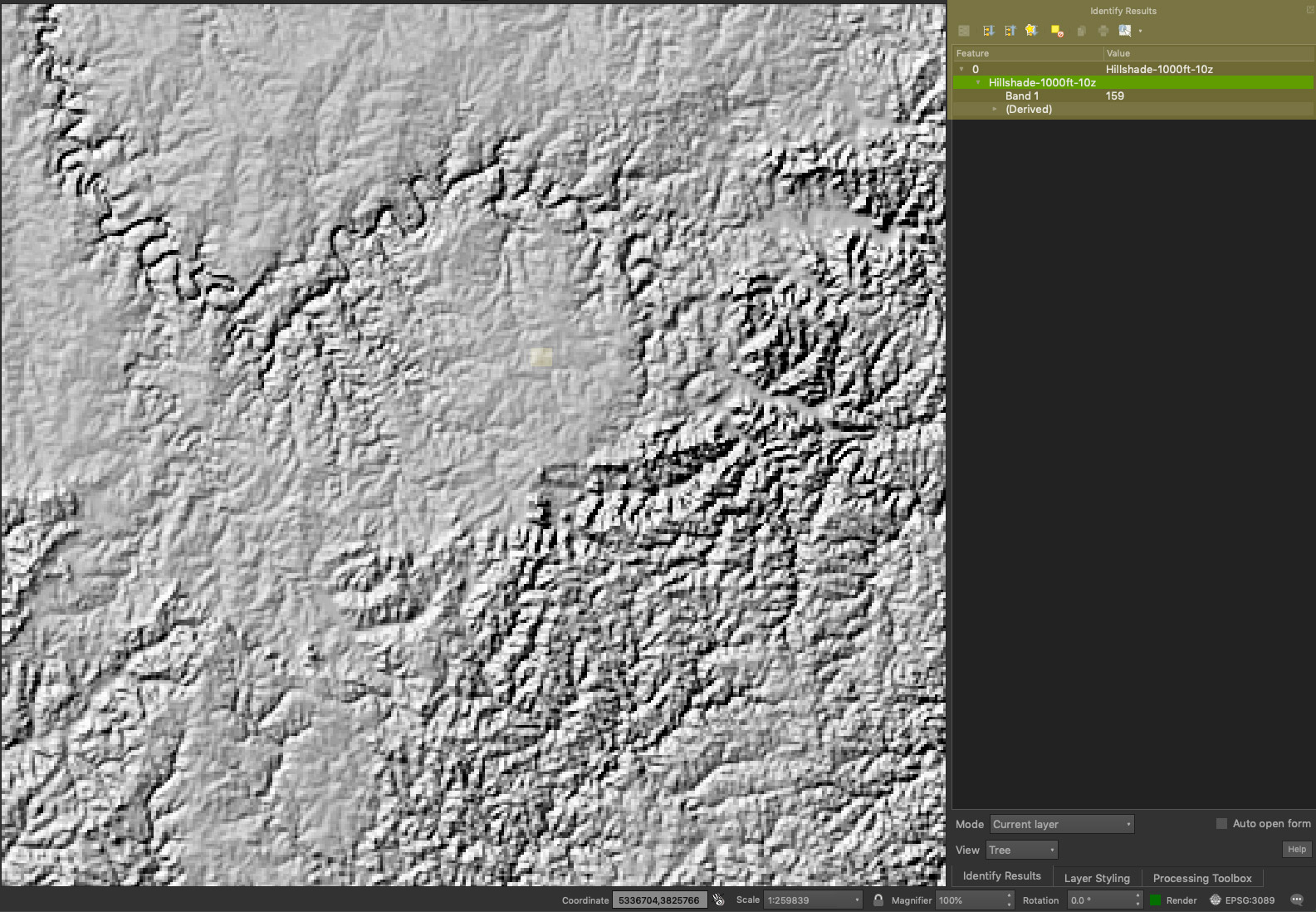This screenshot has width=1316, height=912.
Task: Click the Expand Tree icon
Action: coord(988,31)
